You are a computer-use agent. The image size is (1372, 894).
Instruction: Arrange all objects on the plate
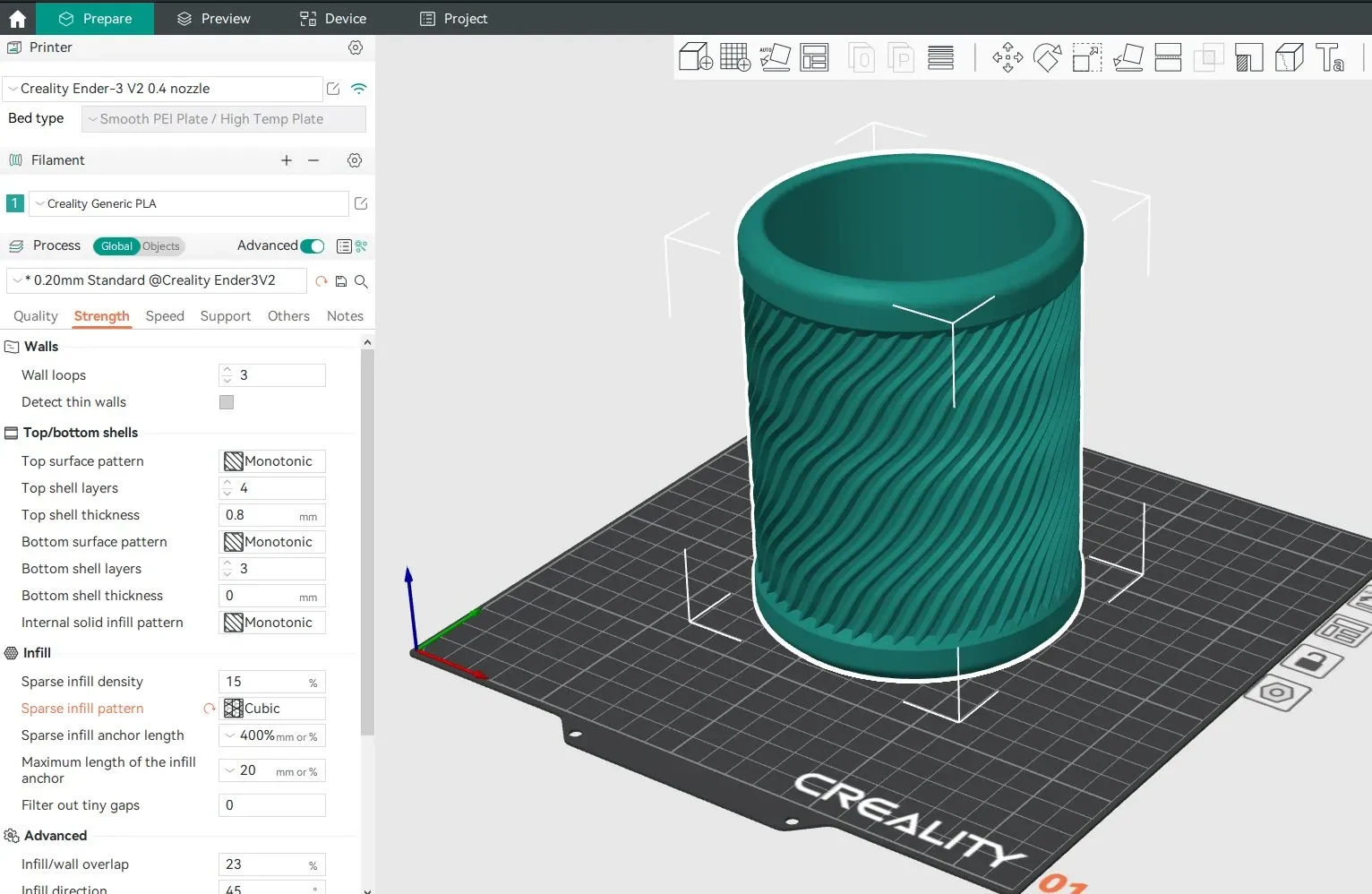click(x=814, y=57)
